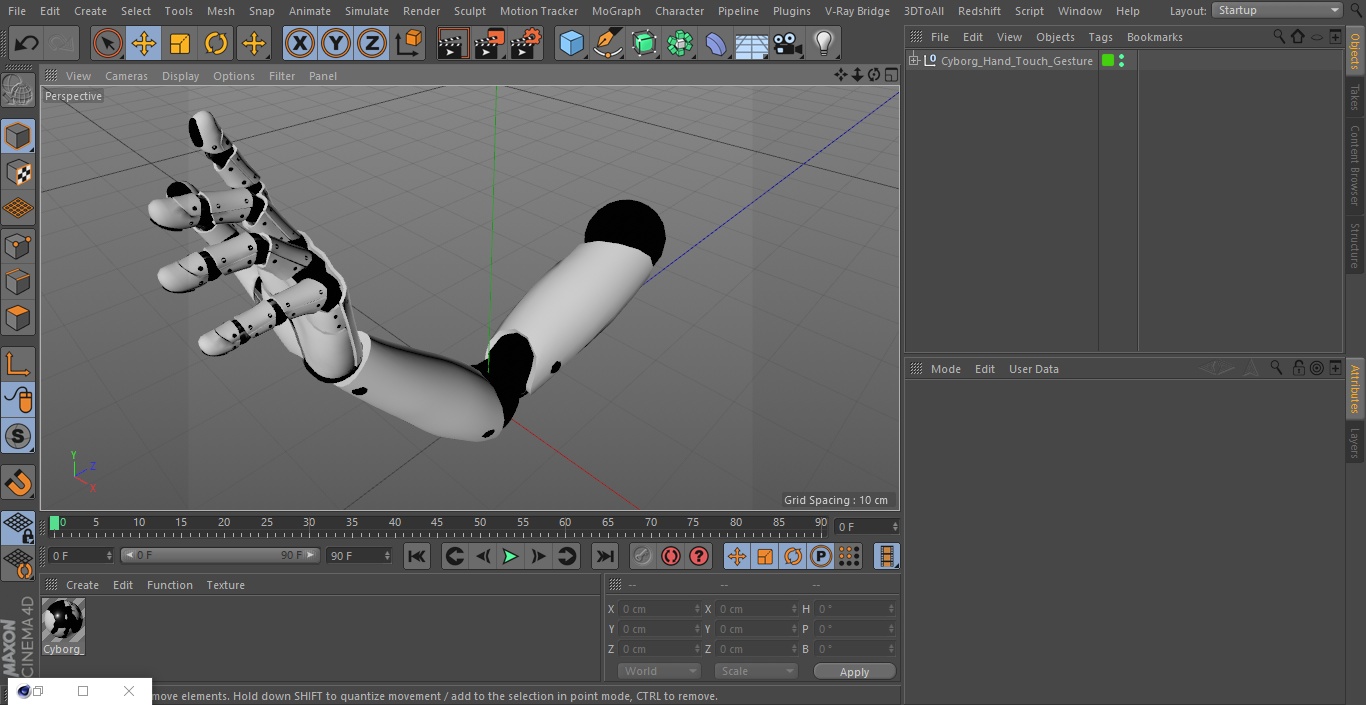The height and width of the screenshot is (705, 1366).
Task: Step to next frame
Action: (538, 556)
